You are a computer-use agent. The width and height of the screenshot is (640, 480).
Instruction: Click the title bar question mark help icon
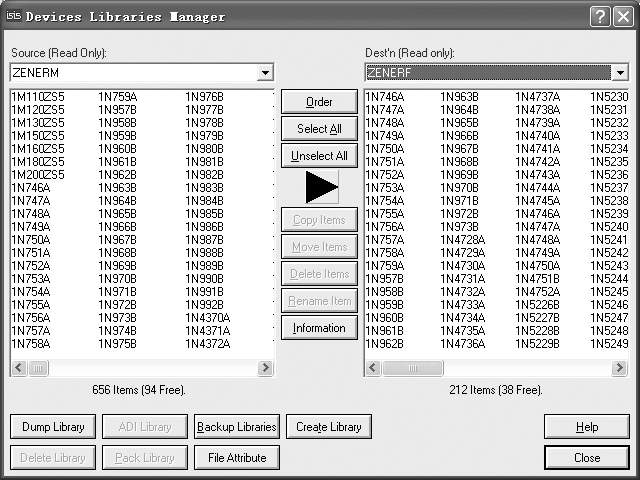[599, 16]
